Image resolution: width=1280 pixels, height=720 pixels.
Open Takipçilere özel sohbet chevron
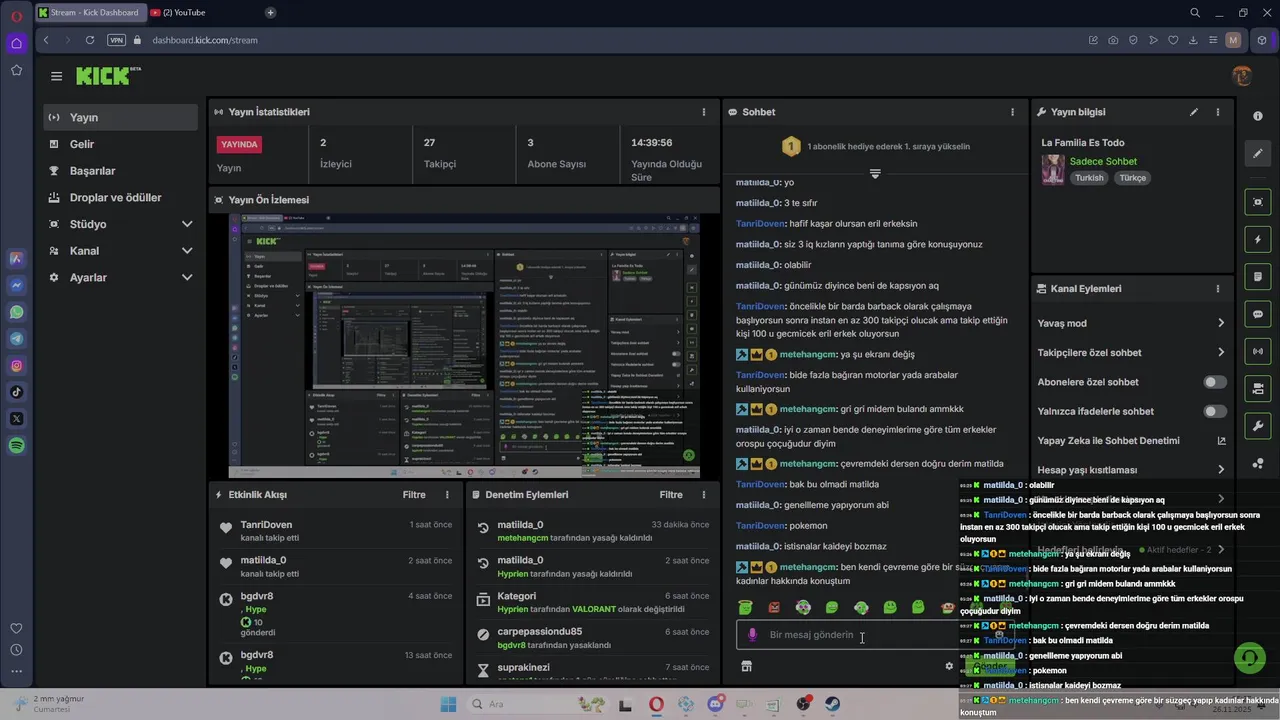1221,352
